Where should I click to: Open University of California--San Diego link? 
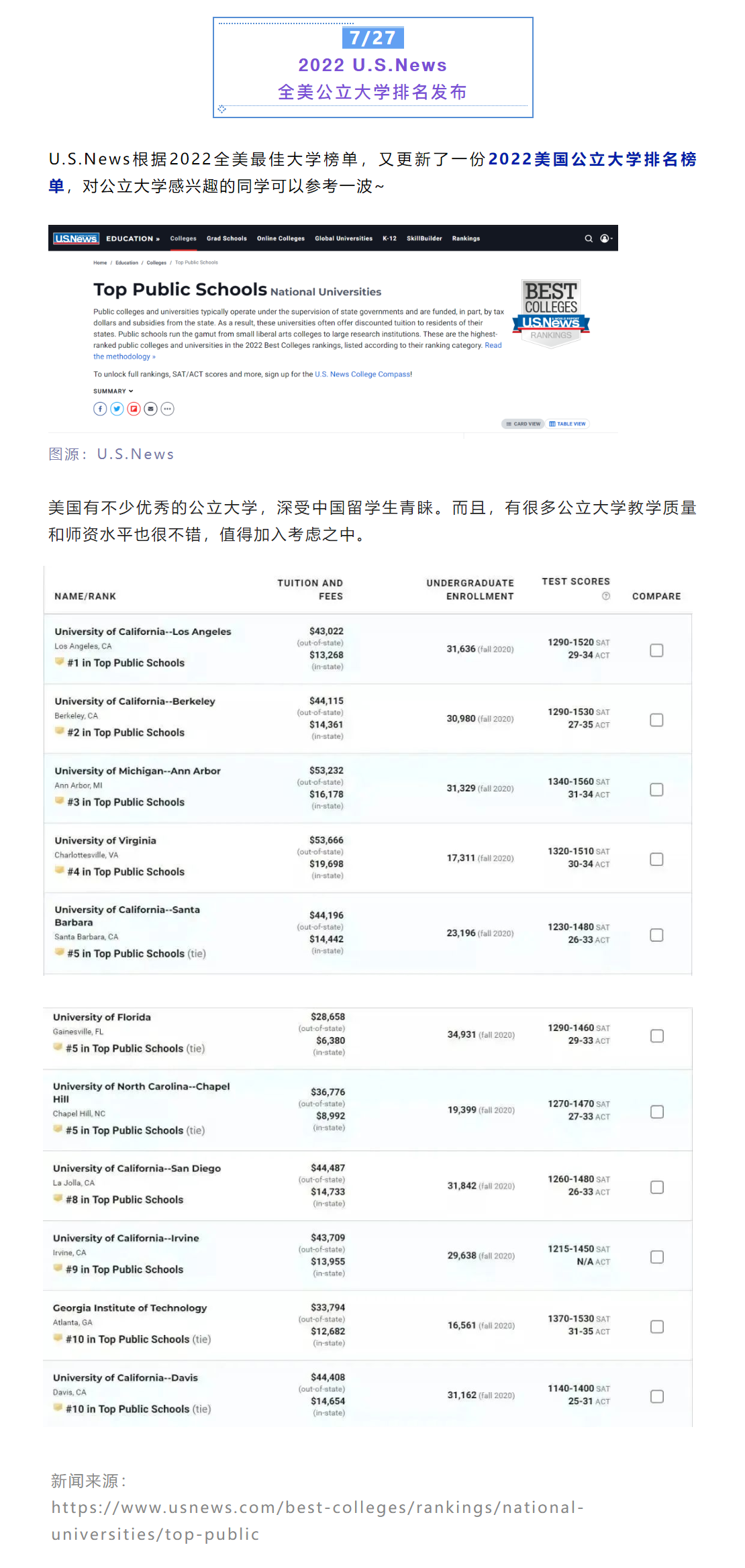point(137,1168)
